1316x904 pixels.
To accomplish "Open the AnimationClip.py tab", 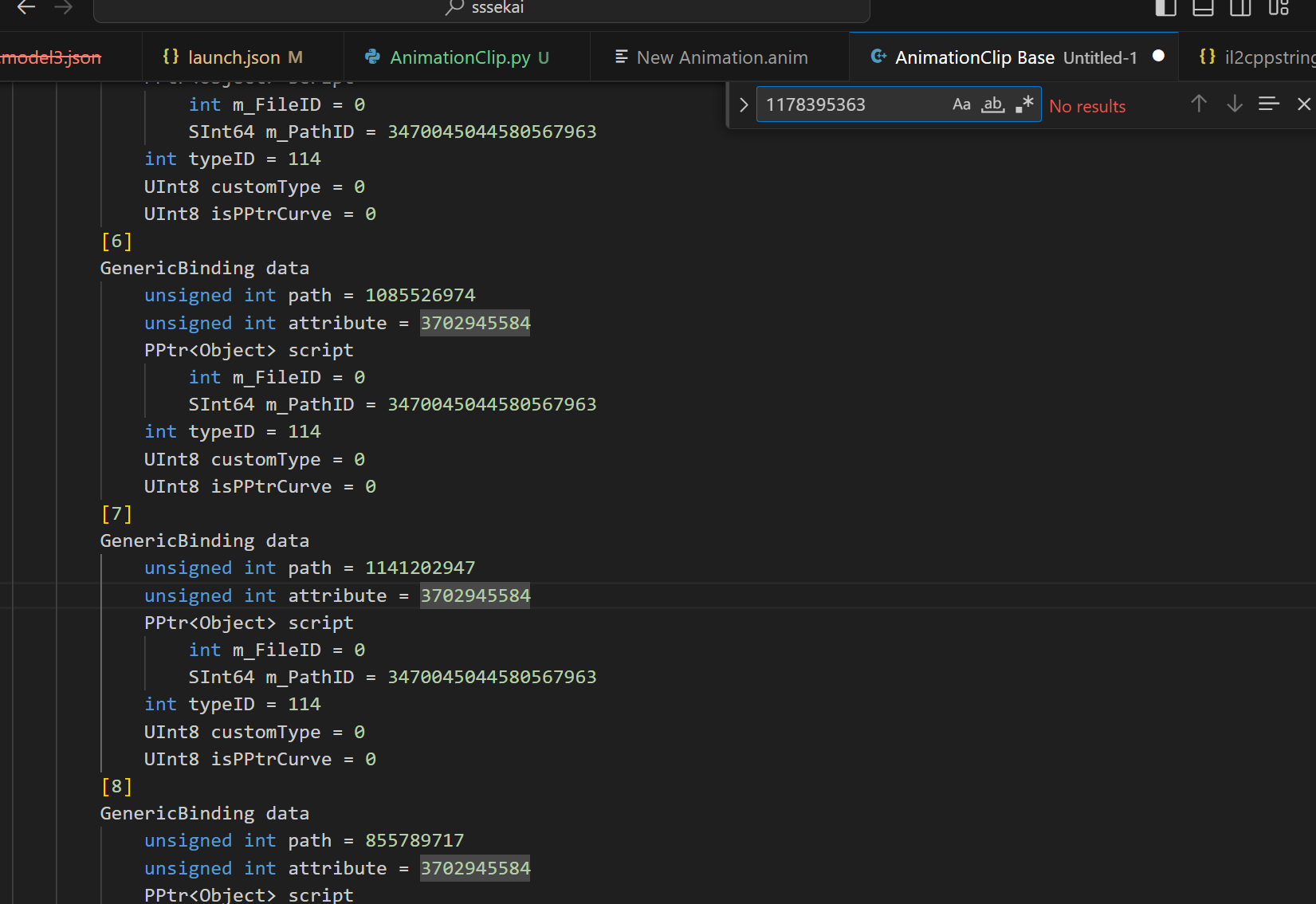I will (x=467, y=57).
